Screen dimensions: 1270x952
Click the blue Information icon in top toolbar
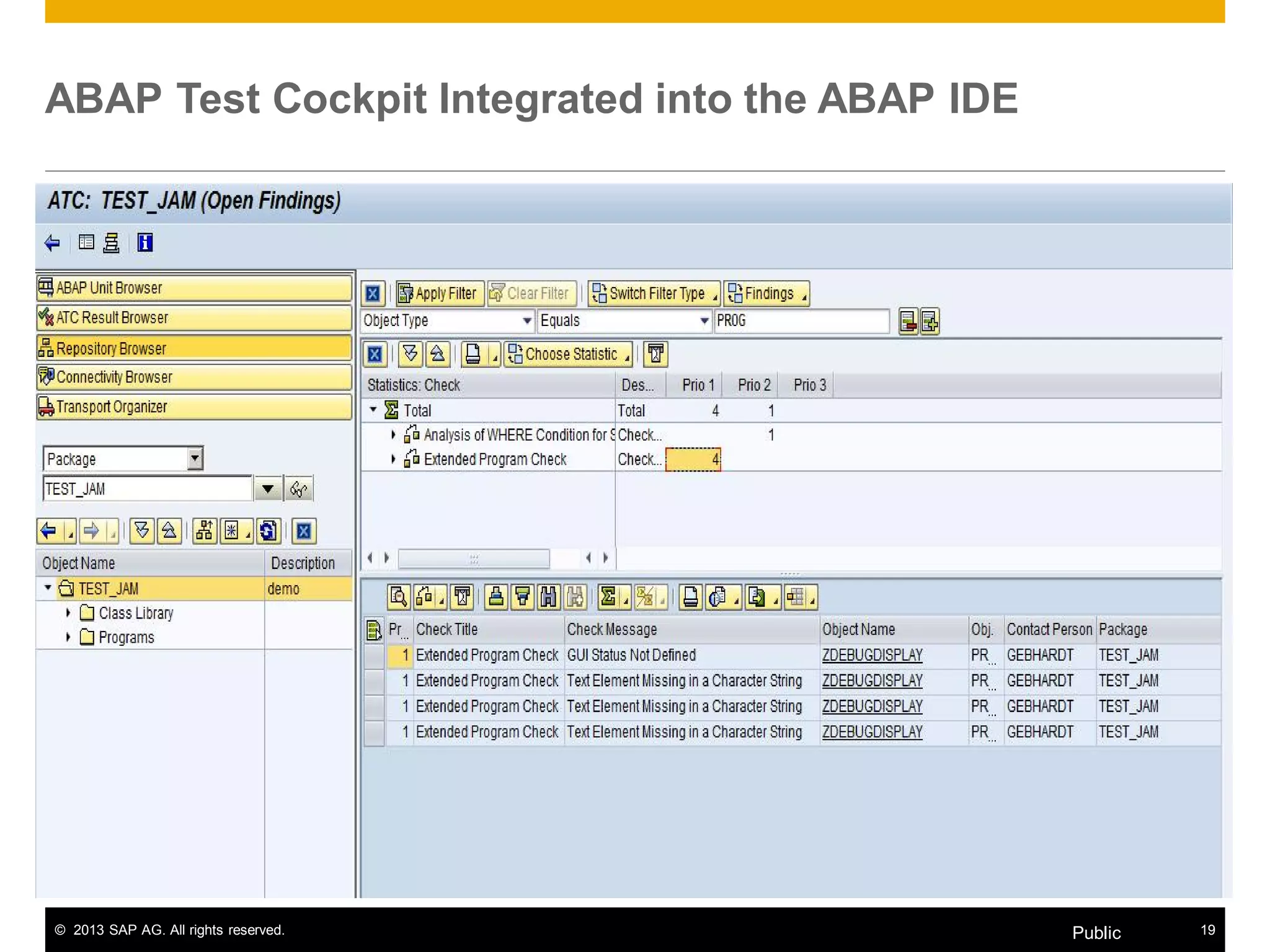pyautogui.click(x=144, y=242)
